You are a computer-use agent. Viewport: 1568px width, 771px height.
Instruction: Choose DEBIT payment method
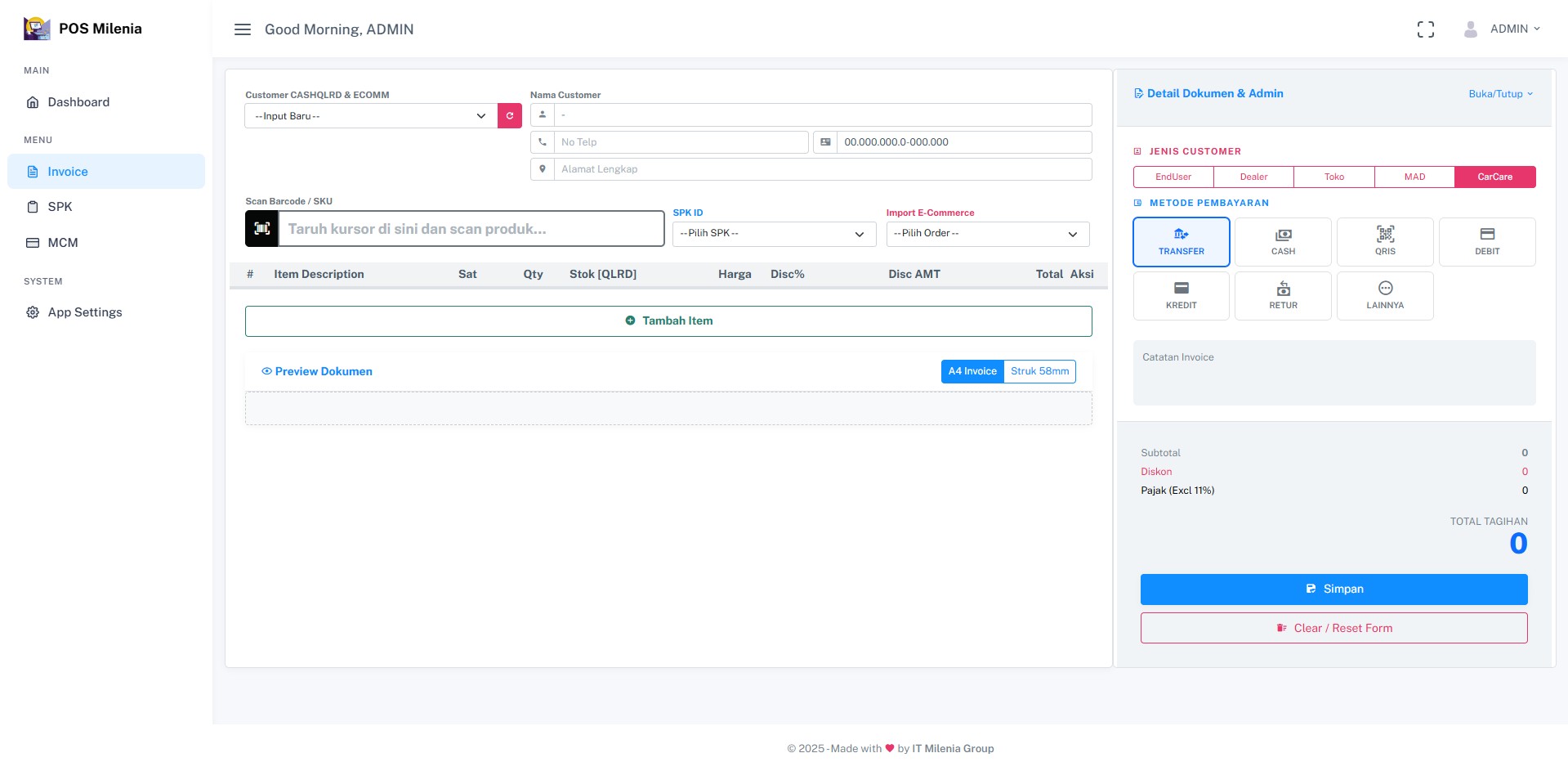1486,242
